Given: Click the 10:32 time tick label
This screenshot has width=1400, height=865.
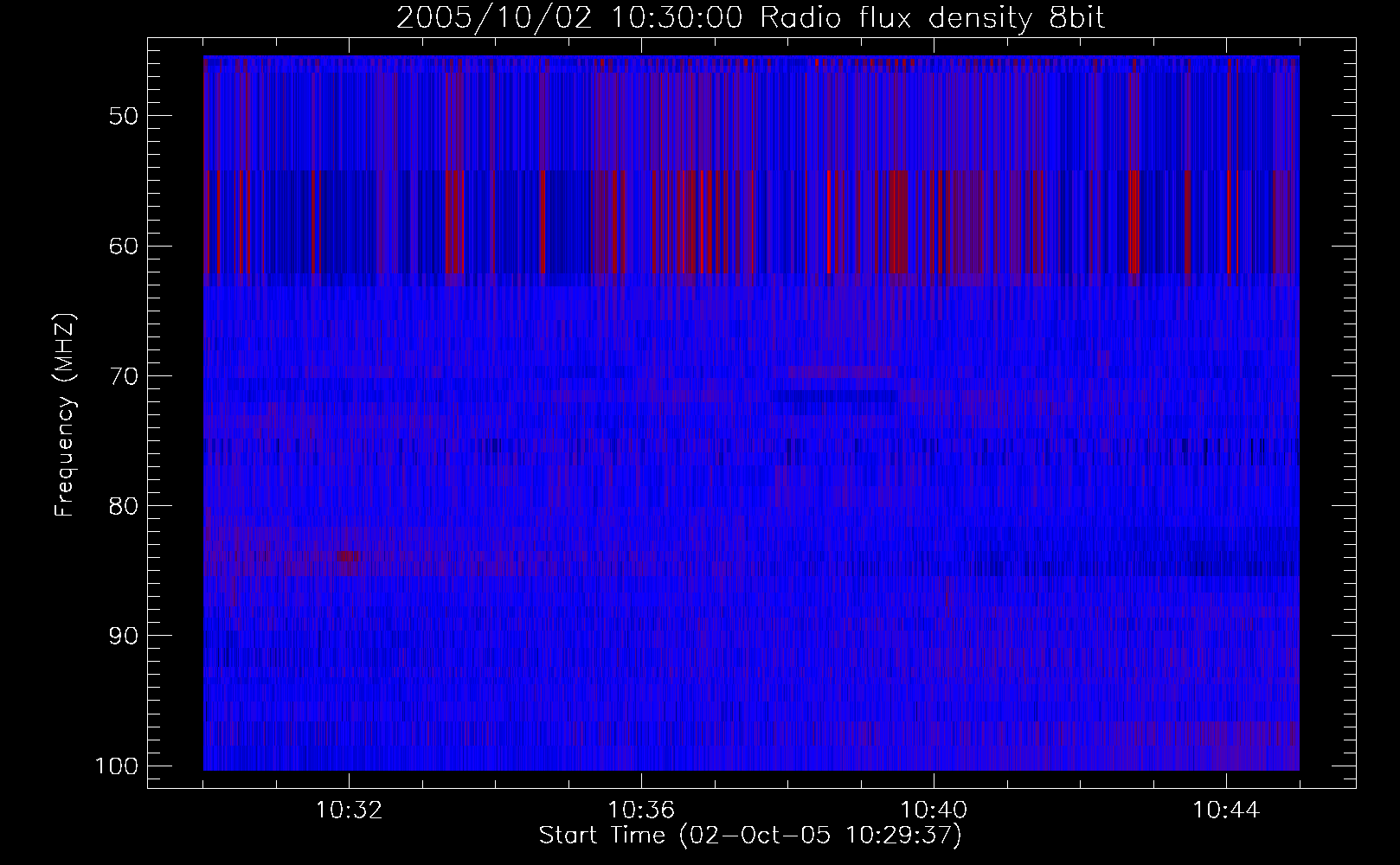Looking at the screenshot, I should point(349,811).
